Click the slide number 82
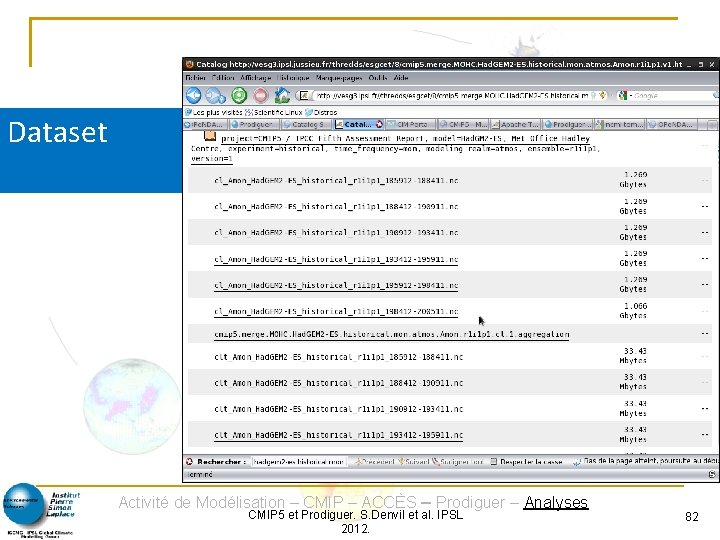720x540 pixels. 692,517
